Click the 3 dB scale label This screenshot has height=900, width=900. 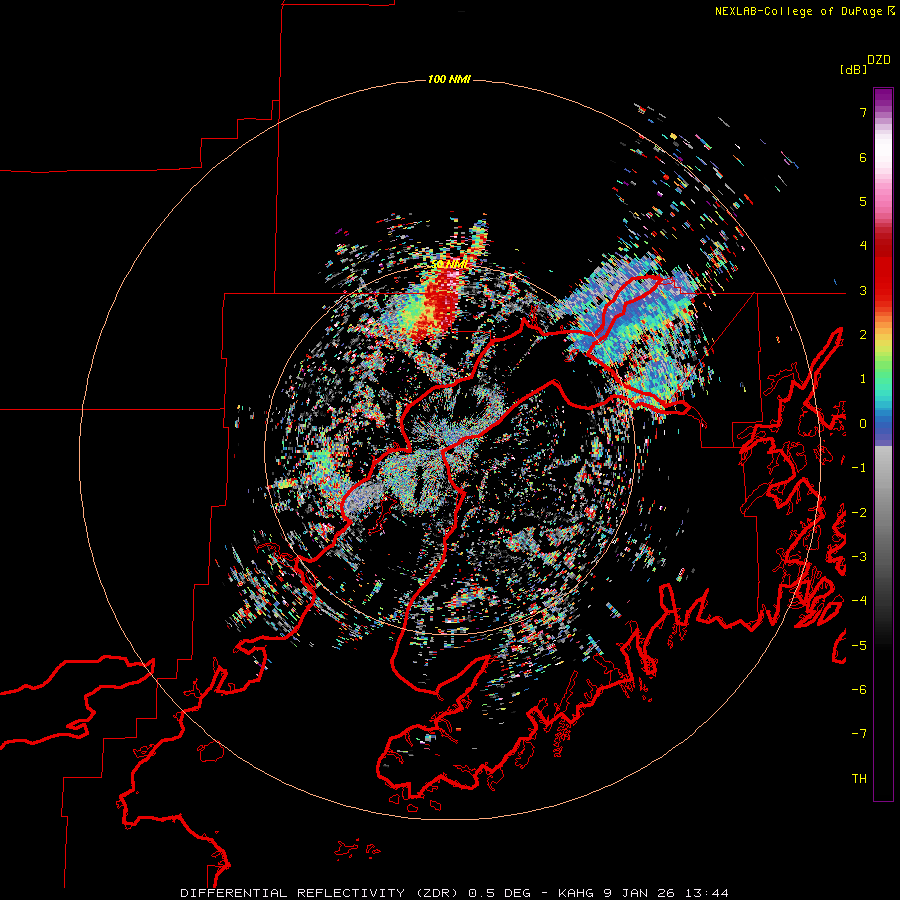[x=863, y=290]
